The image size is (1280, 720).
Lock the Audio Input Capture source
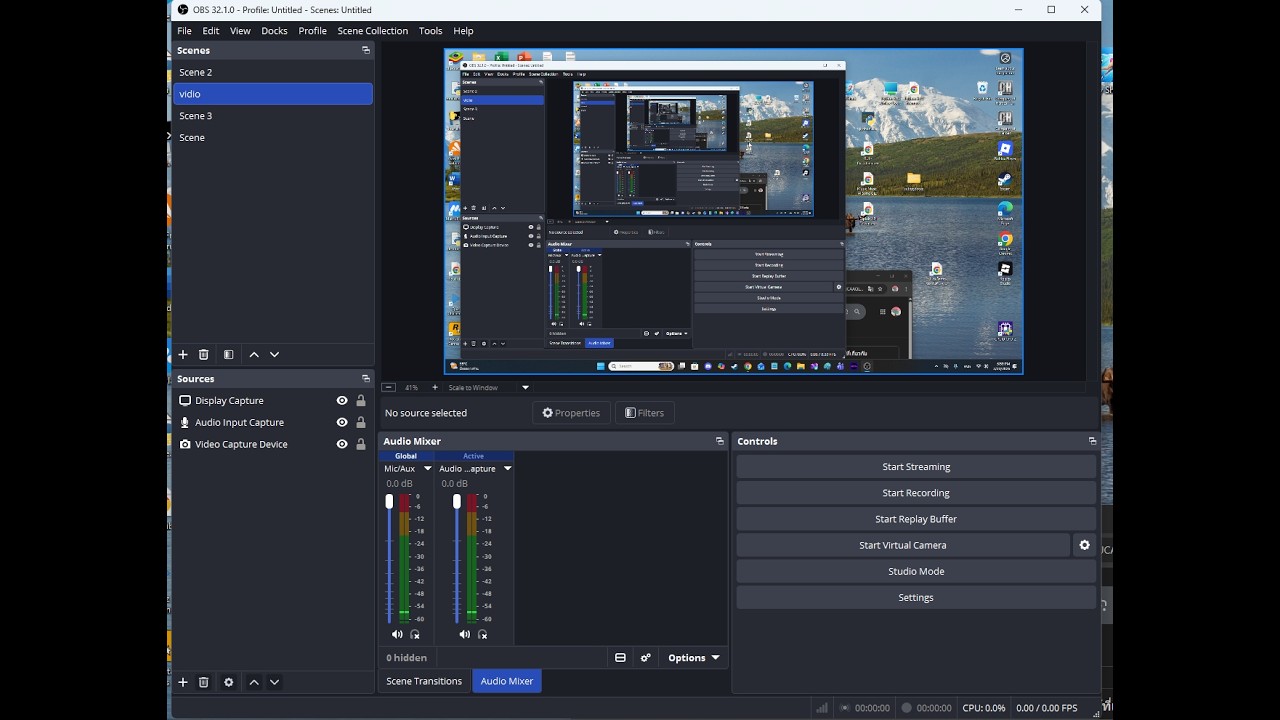coord(361,423)
